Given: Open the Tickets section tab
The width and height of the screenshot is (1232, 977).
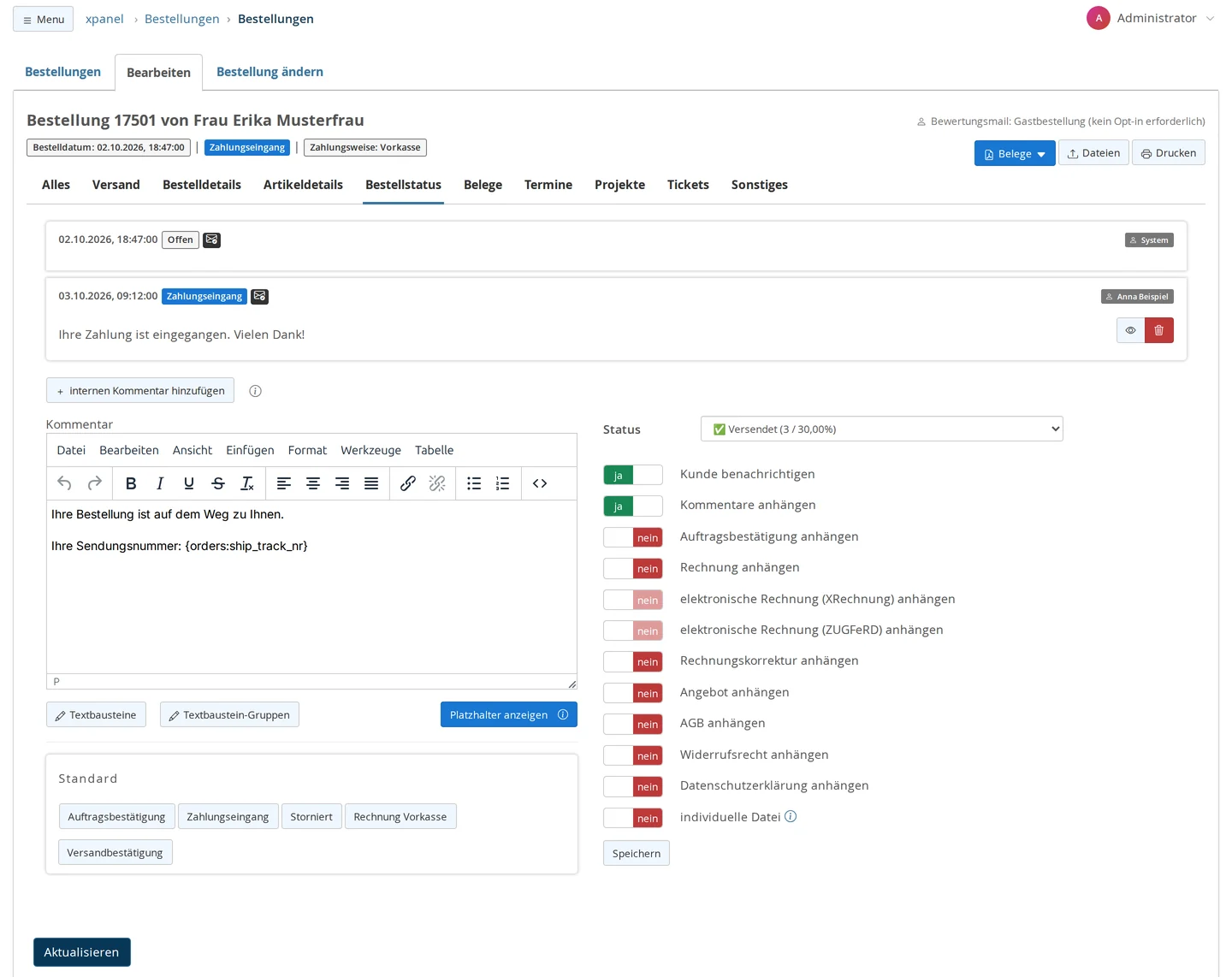Looking at the screenshot, I should [688, 185].
